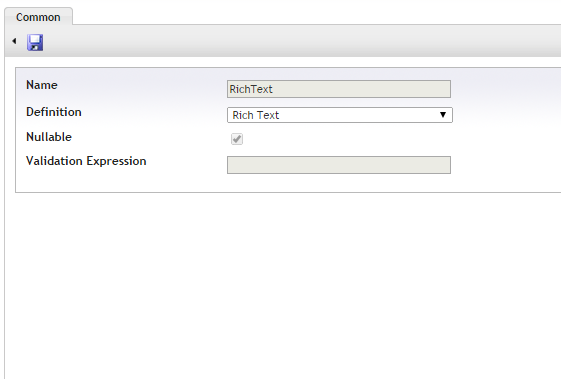The image size is (561, 379).
Task: Click the grey checkmark next to Nullable
Action: 237,139
